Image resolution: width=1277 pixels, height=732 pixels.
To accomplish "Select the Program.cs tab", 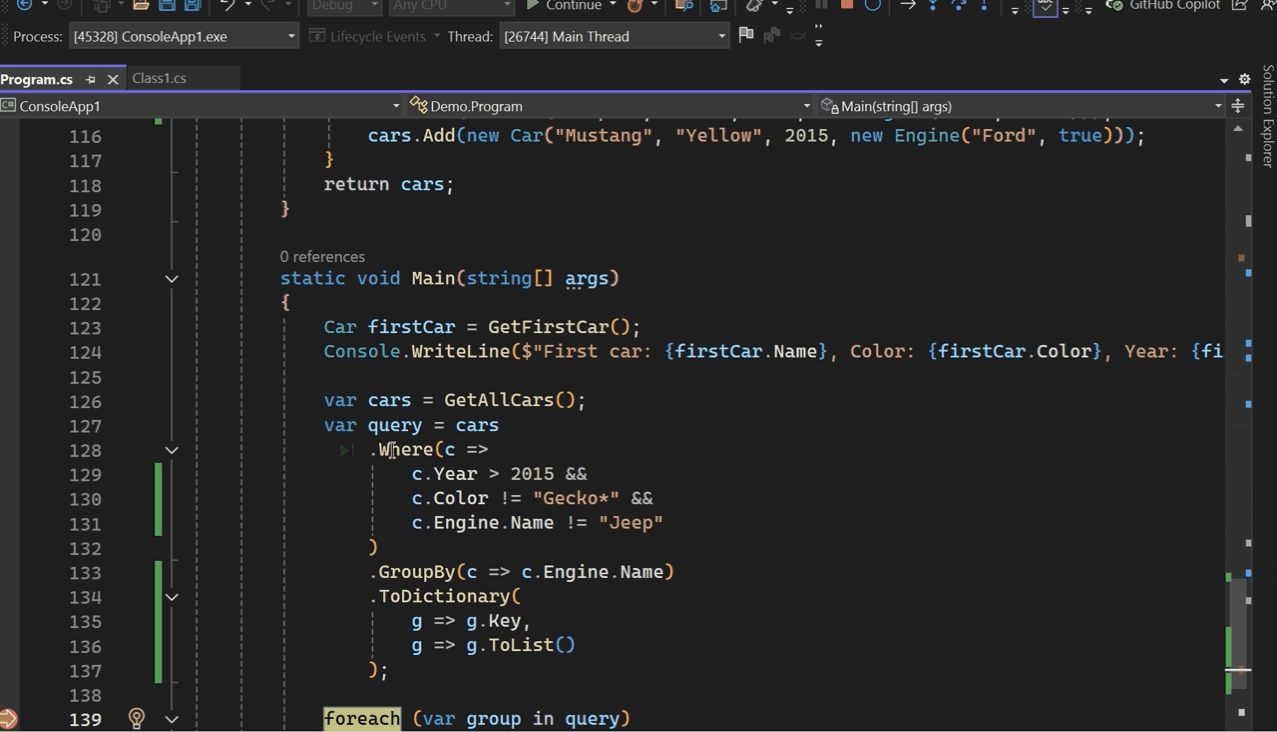I will point(37,79).
